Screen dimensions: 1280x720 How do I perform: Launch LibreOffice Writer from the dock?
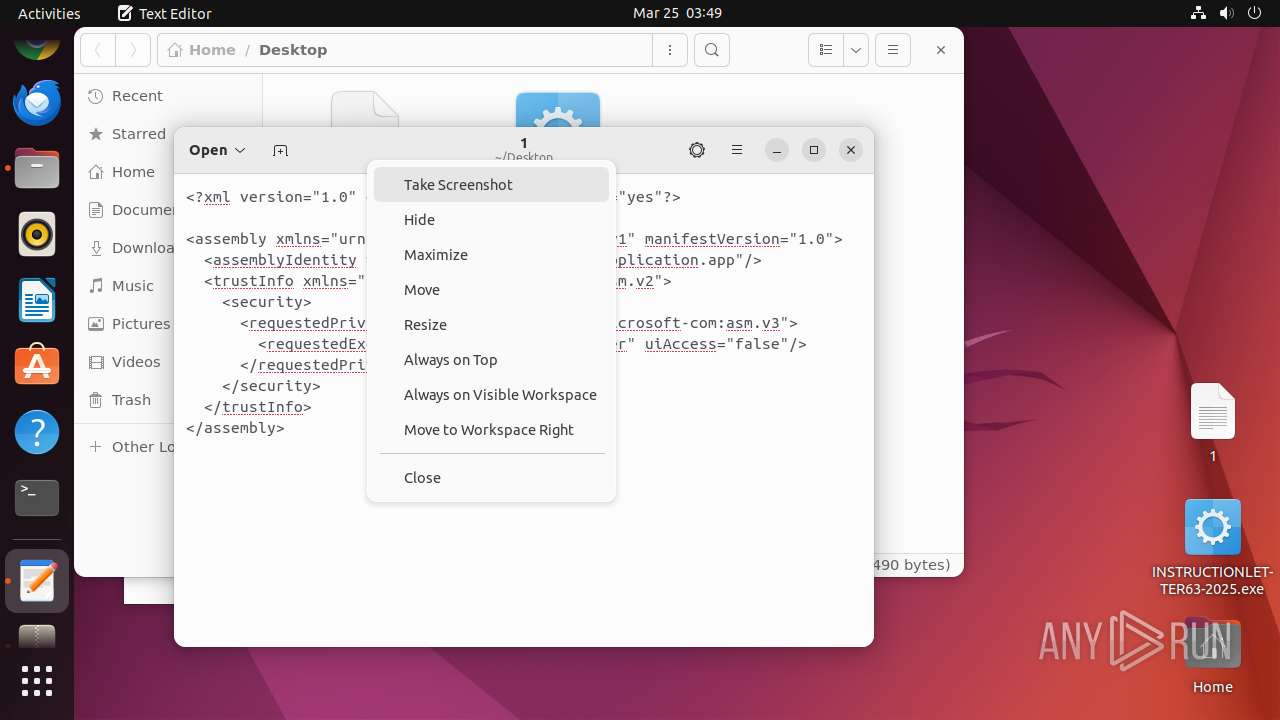(37, 300)
